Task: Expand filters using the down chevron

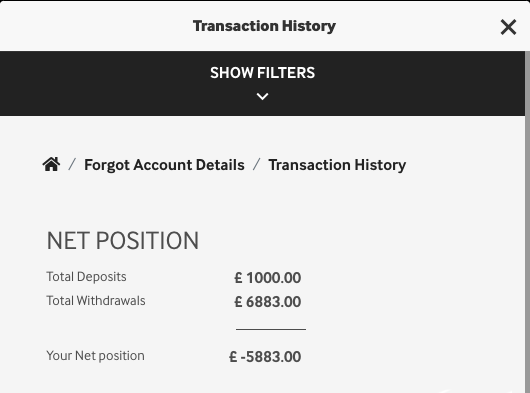Action: pos(262,97)
